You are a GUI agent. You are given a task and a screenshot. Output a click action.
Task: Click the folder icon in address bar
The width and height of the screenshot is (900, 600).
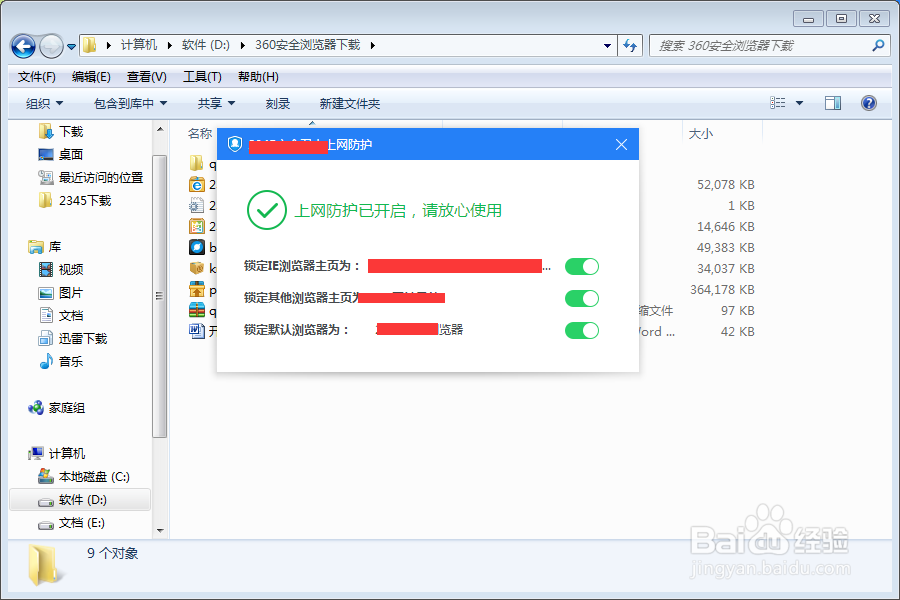coord(90,45)
